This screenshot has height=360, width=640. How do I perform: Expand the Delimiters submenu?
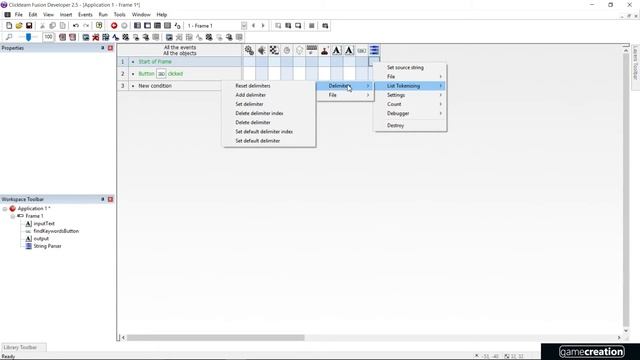(x=345, y=86)
